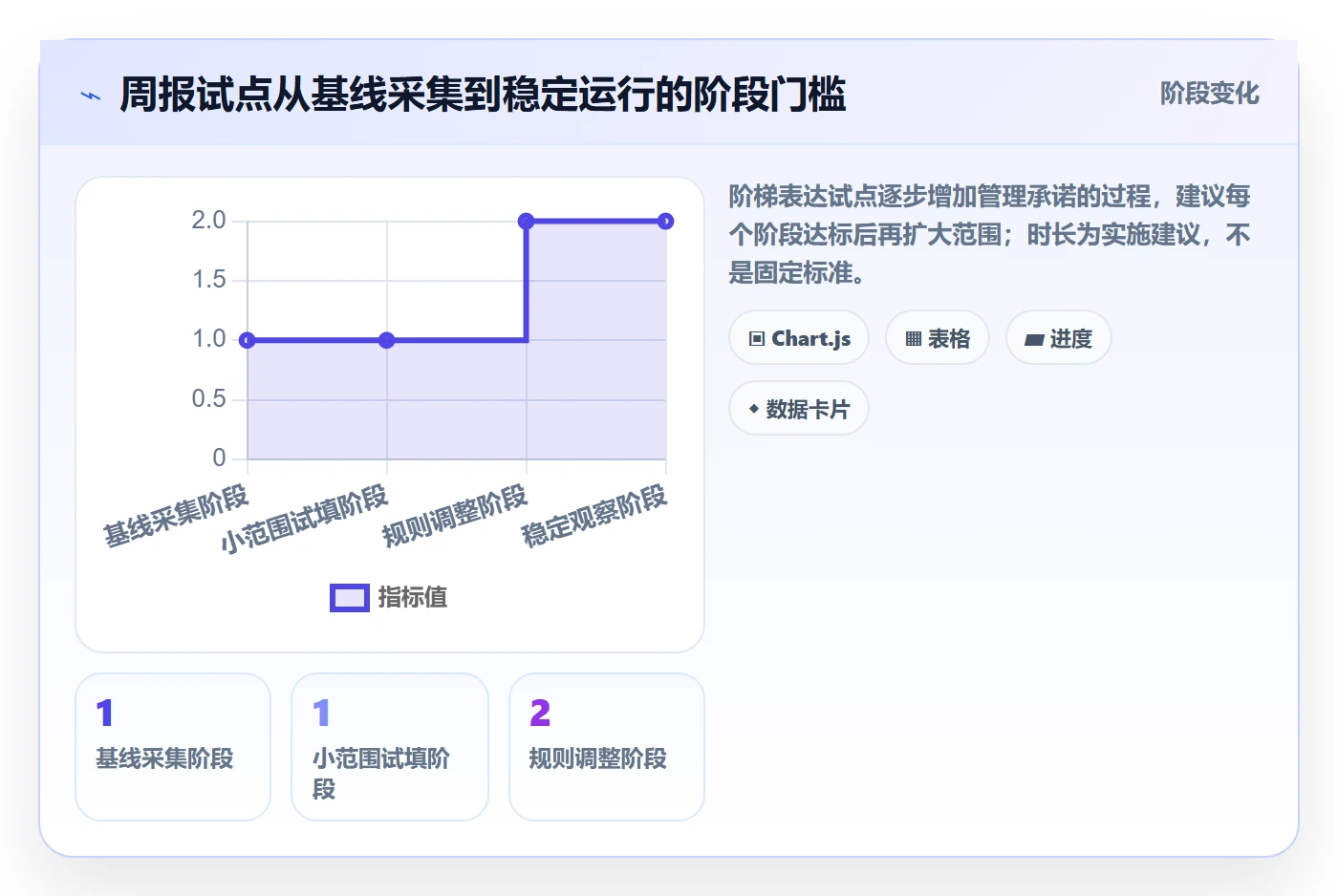This screenshot has height=896, width=1338.
Task: Click the 指标值 legend color box
Action: [x=350, y=598]
